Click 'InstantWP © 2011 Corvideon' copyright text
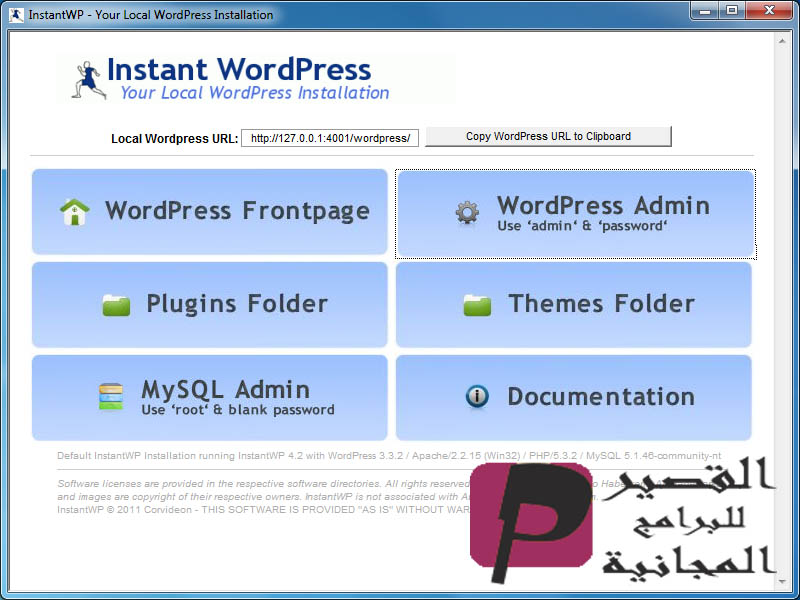The image size is (800, 600). (263, 510)
